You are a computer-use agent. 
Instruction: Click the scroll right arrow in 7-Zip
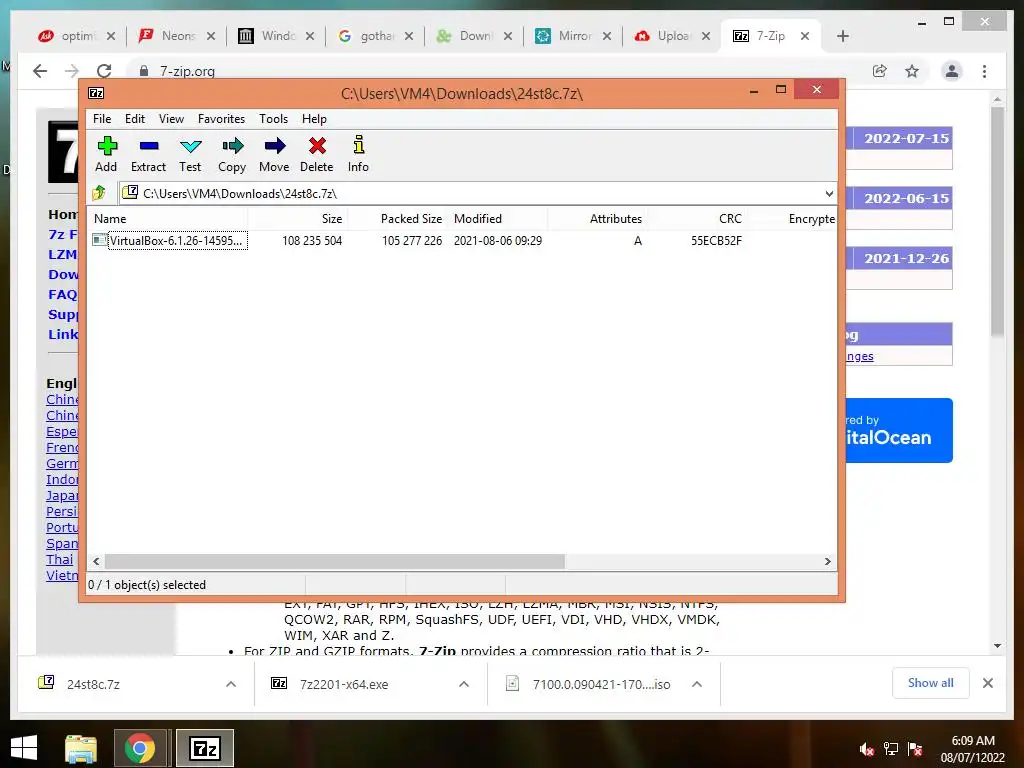[827, 561]
